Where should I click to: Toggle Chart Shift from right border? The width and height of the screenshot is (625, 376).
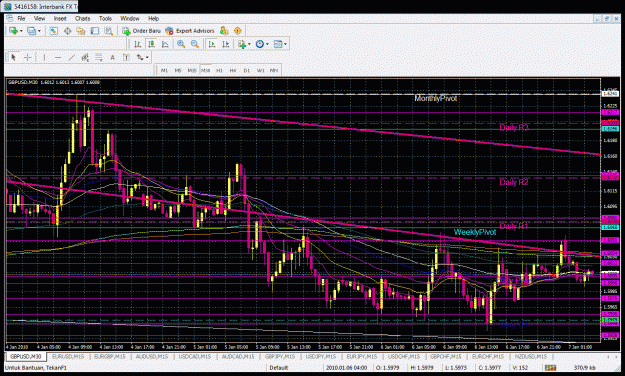pos(225,44)
